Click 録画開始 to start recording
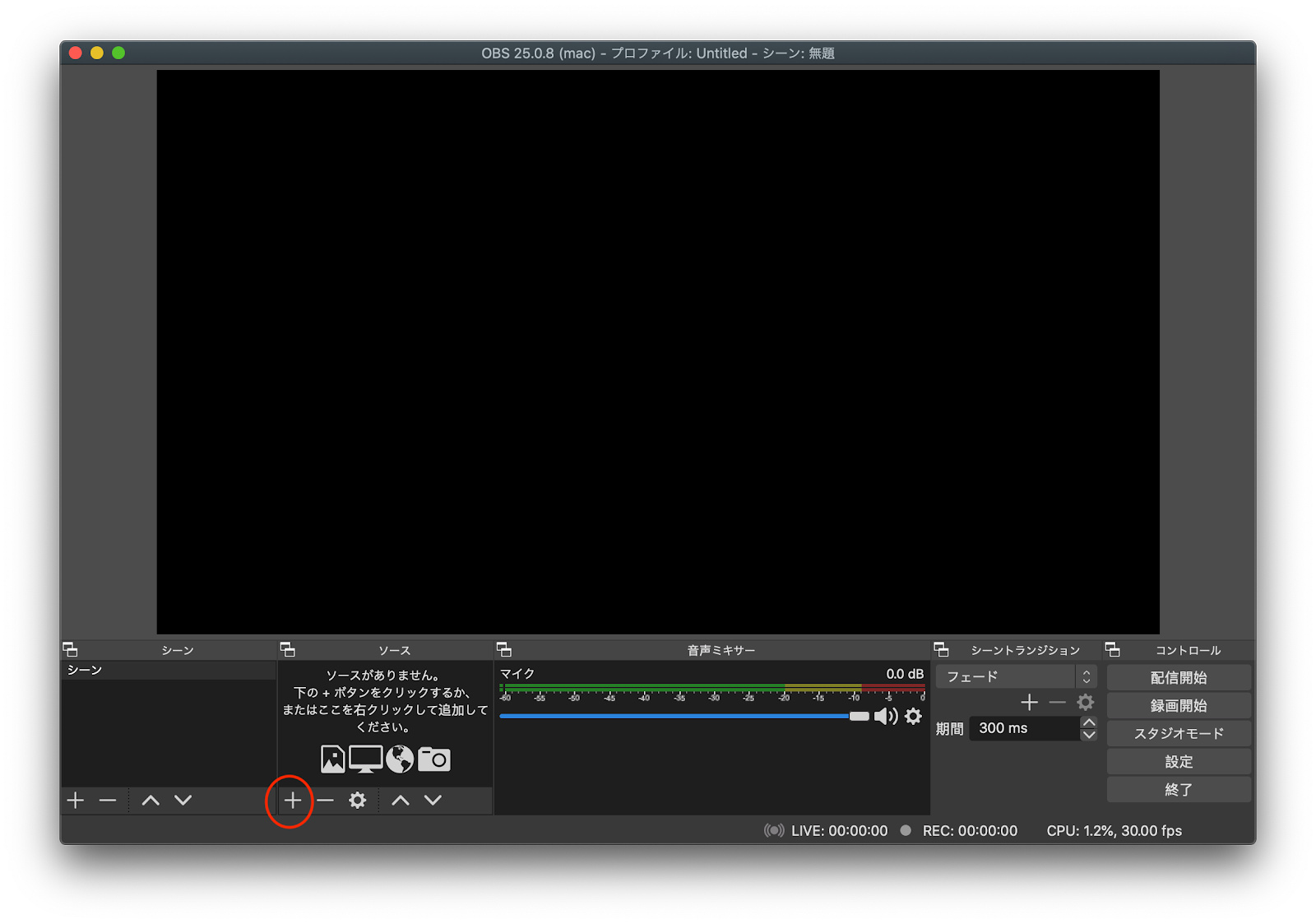The width and height of the screenshot is (1316, 924). pyautogui.click(x=1179, y=706)
